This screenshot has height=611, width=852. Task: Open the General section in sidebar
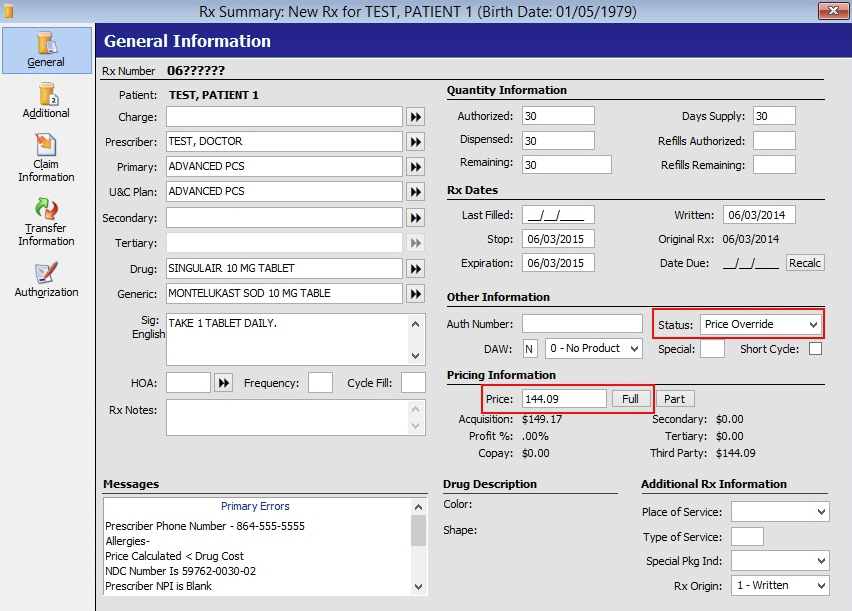tap(46, 50)
